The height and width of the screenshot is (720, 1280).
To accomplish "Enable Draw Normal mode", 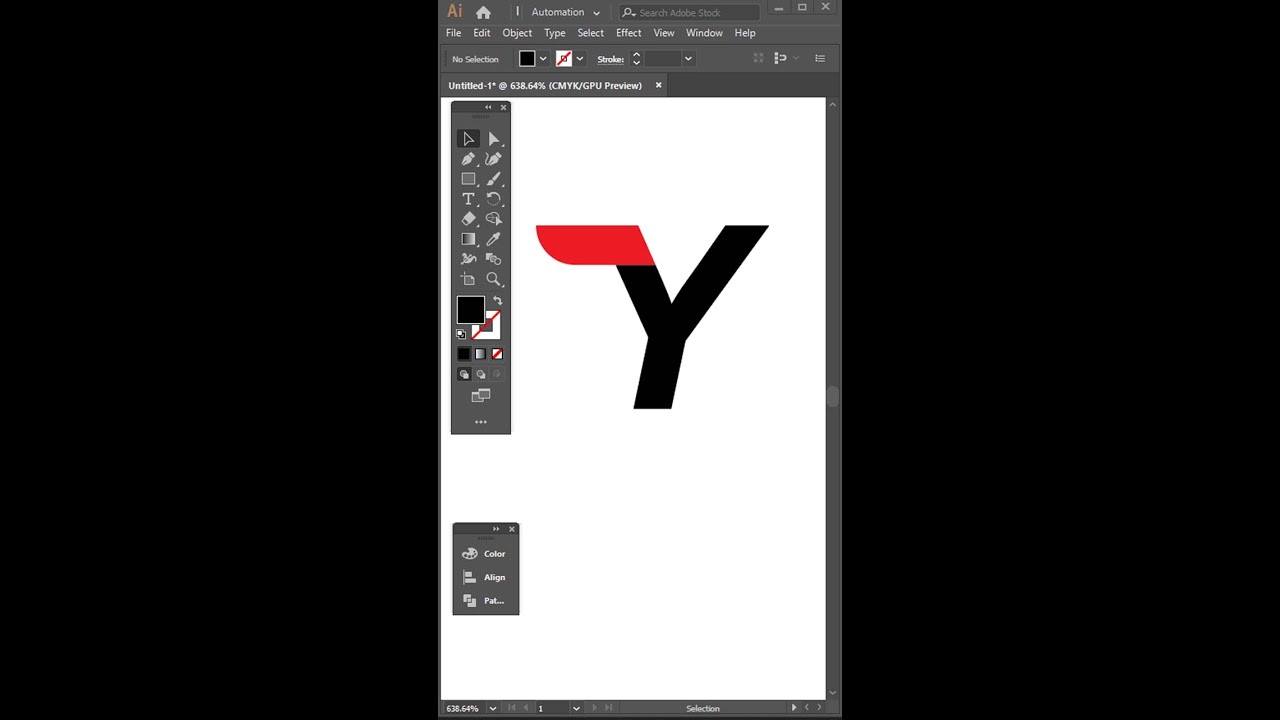I will pyautogui.click(x=464, y=374).
